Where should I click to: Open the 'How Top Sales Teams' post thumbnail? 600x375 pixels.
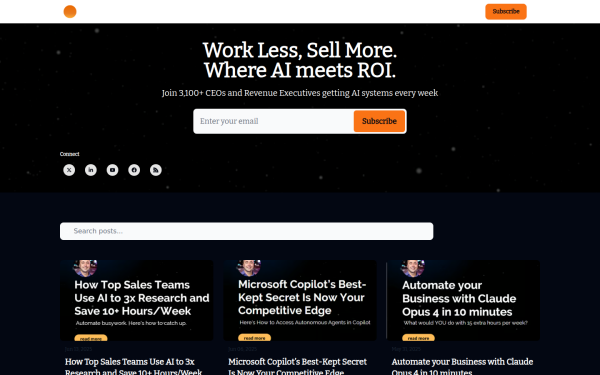137,300
